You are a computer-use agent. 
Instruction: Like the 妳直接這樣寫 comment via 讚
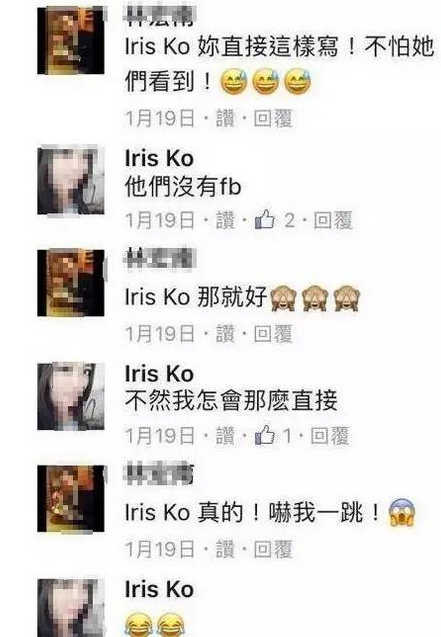(225, 119)
